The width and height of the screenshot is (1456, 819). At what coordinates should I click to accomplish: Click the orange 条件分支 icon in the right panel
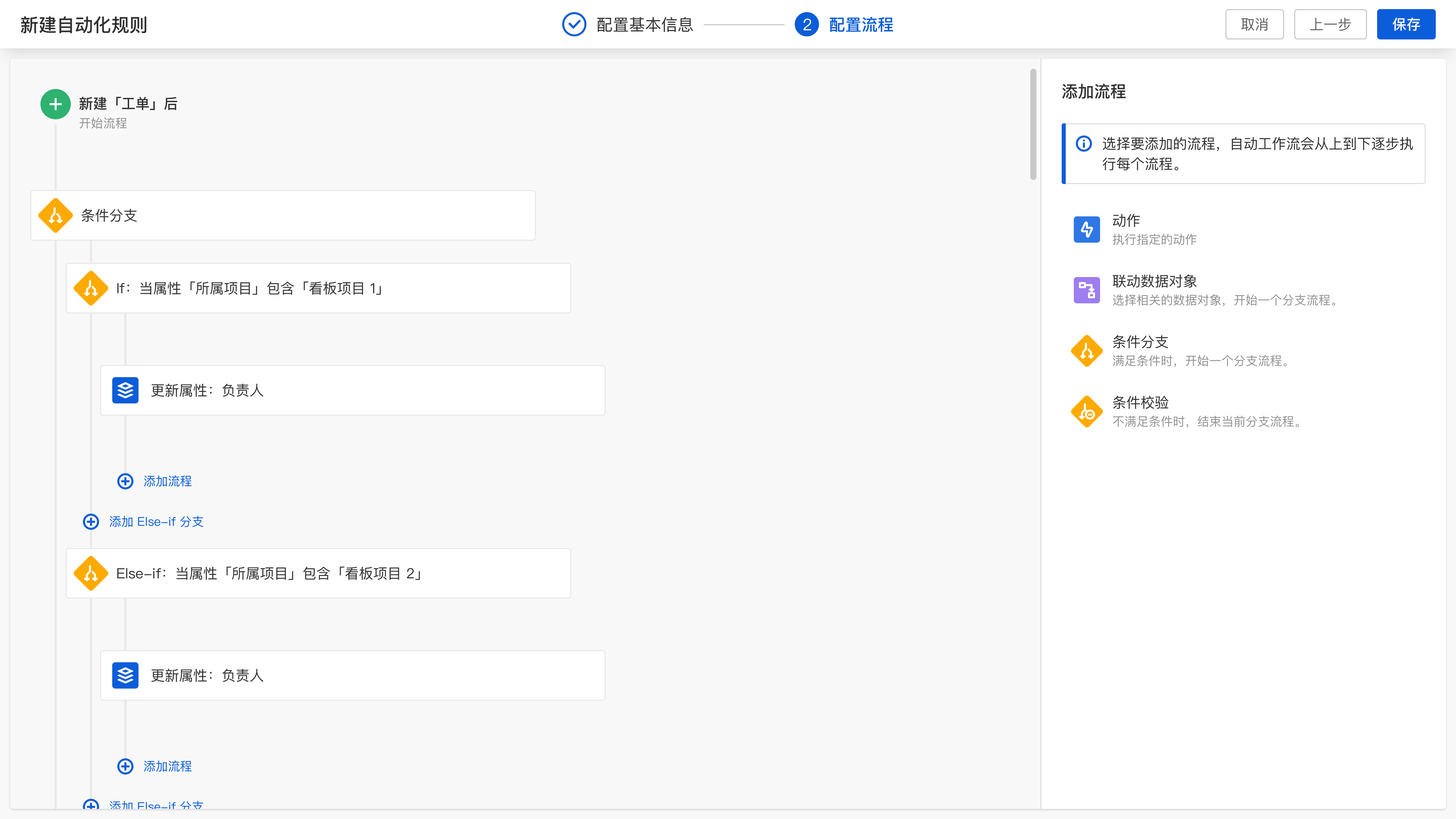[x=1086, y=351]
